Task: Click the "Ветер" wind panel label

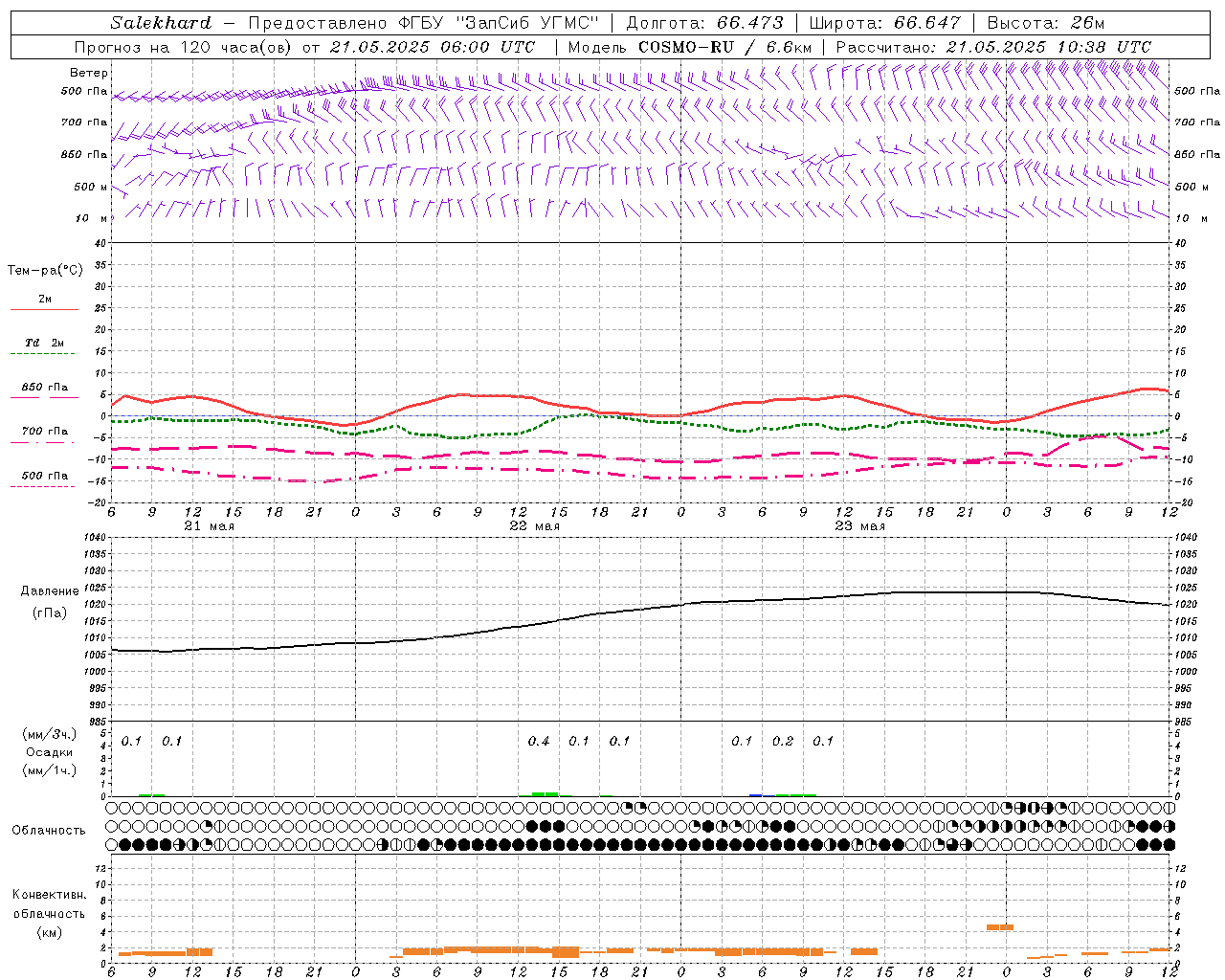Action: [x=89, y=73]
